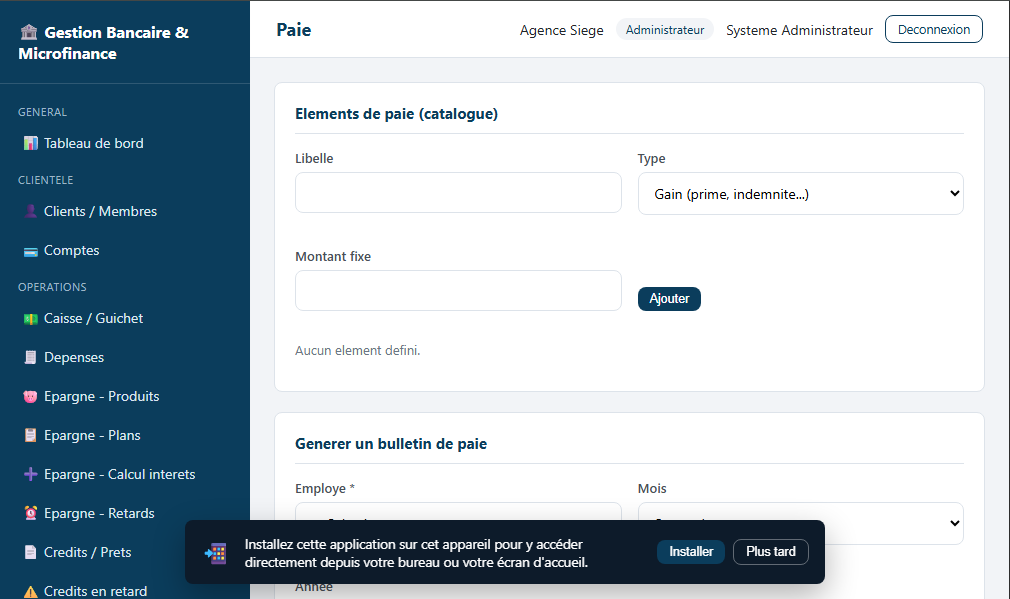Click the Administrateur role badge
The width and height of the screenshot is (1010, 599).
click(665, 30)
